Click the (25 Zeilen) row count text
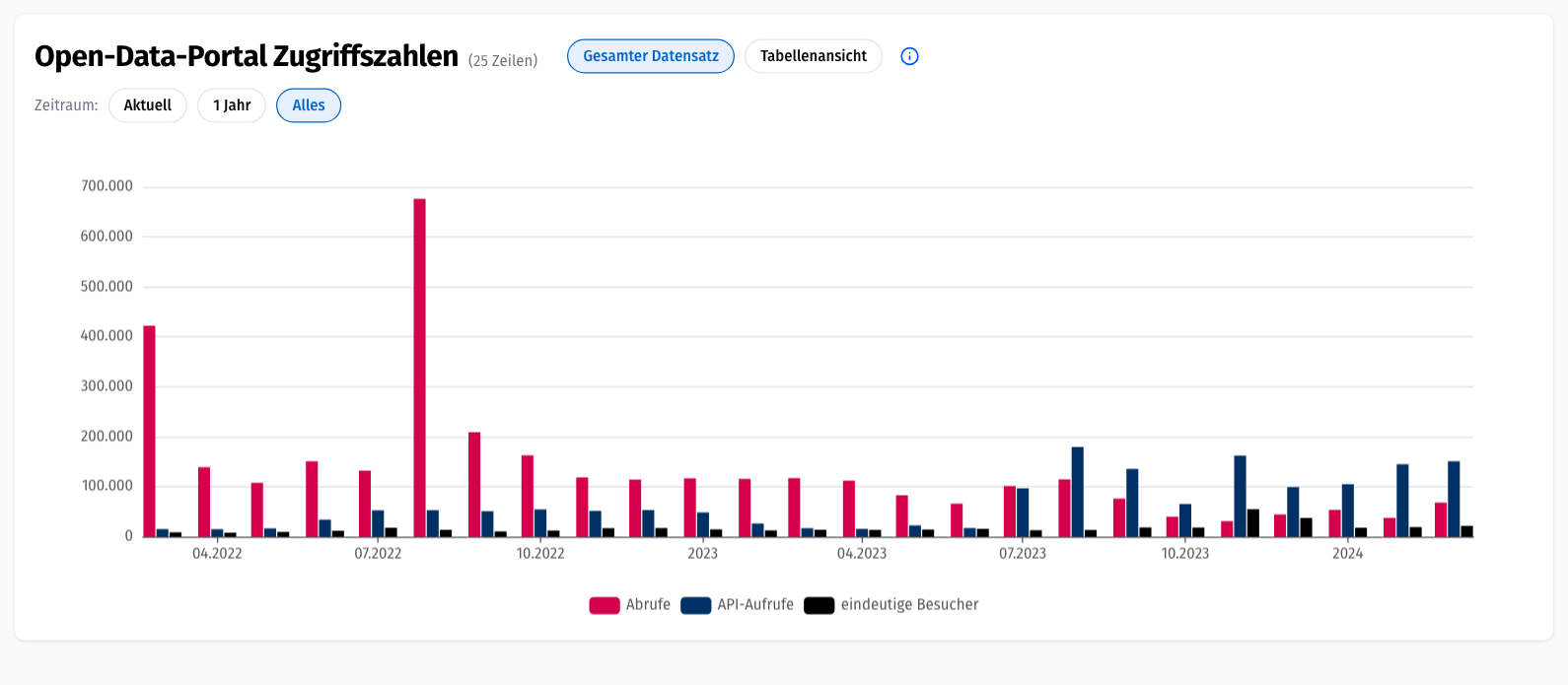The image size is (1568, 685). coord(503,61)
